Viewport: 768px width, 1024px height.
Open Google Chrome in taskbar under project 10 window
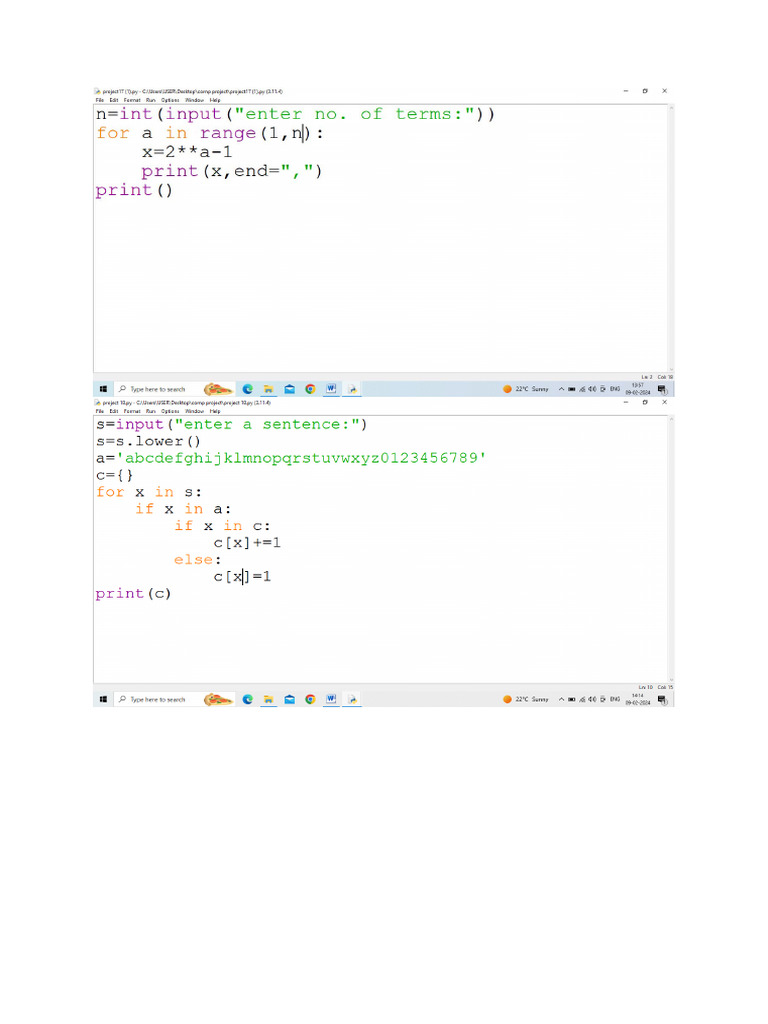[x=310, y=699]
